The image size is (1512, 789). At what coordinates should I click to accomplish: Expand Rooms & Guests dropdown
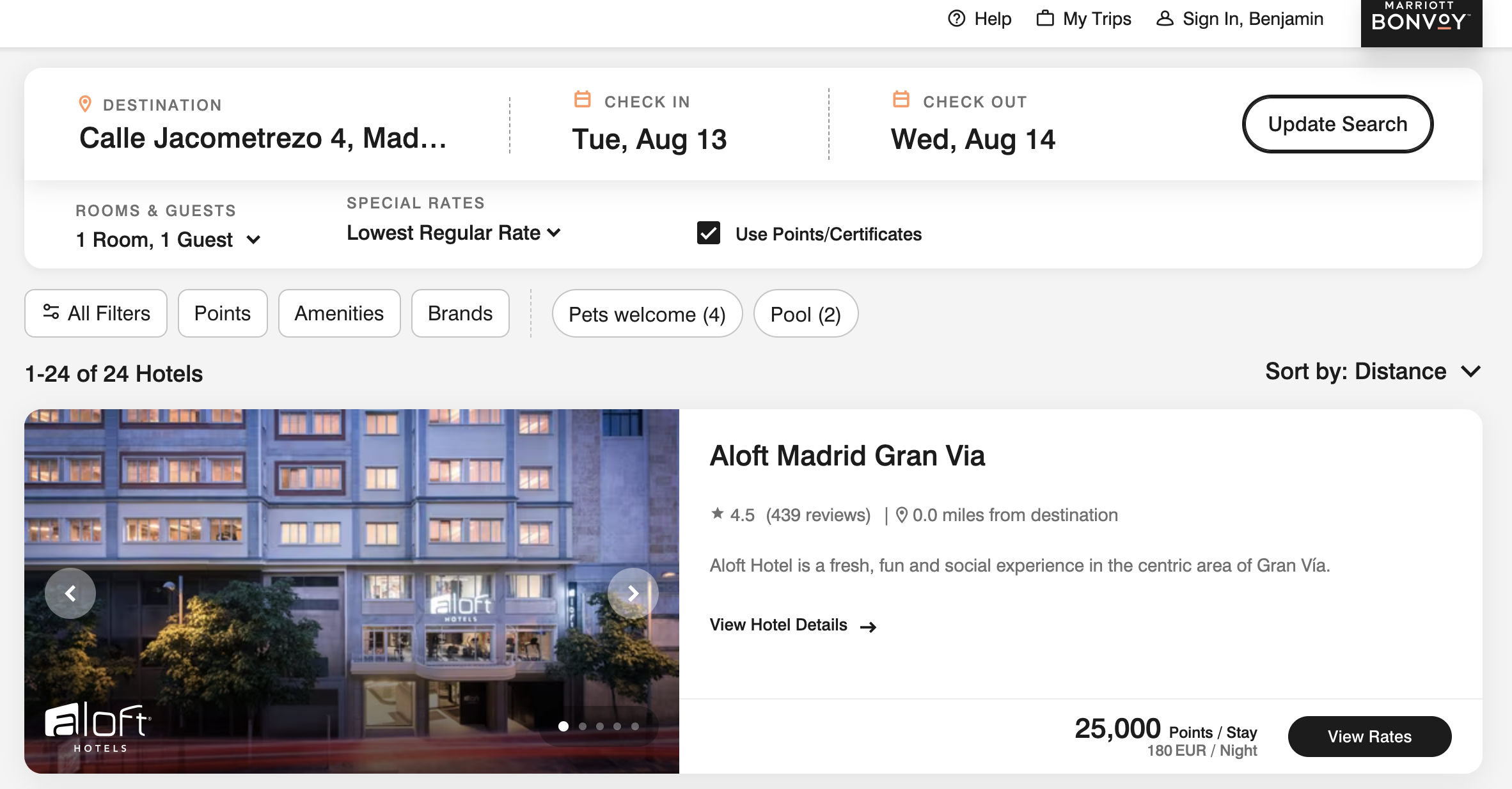[x=168, y=240]
